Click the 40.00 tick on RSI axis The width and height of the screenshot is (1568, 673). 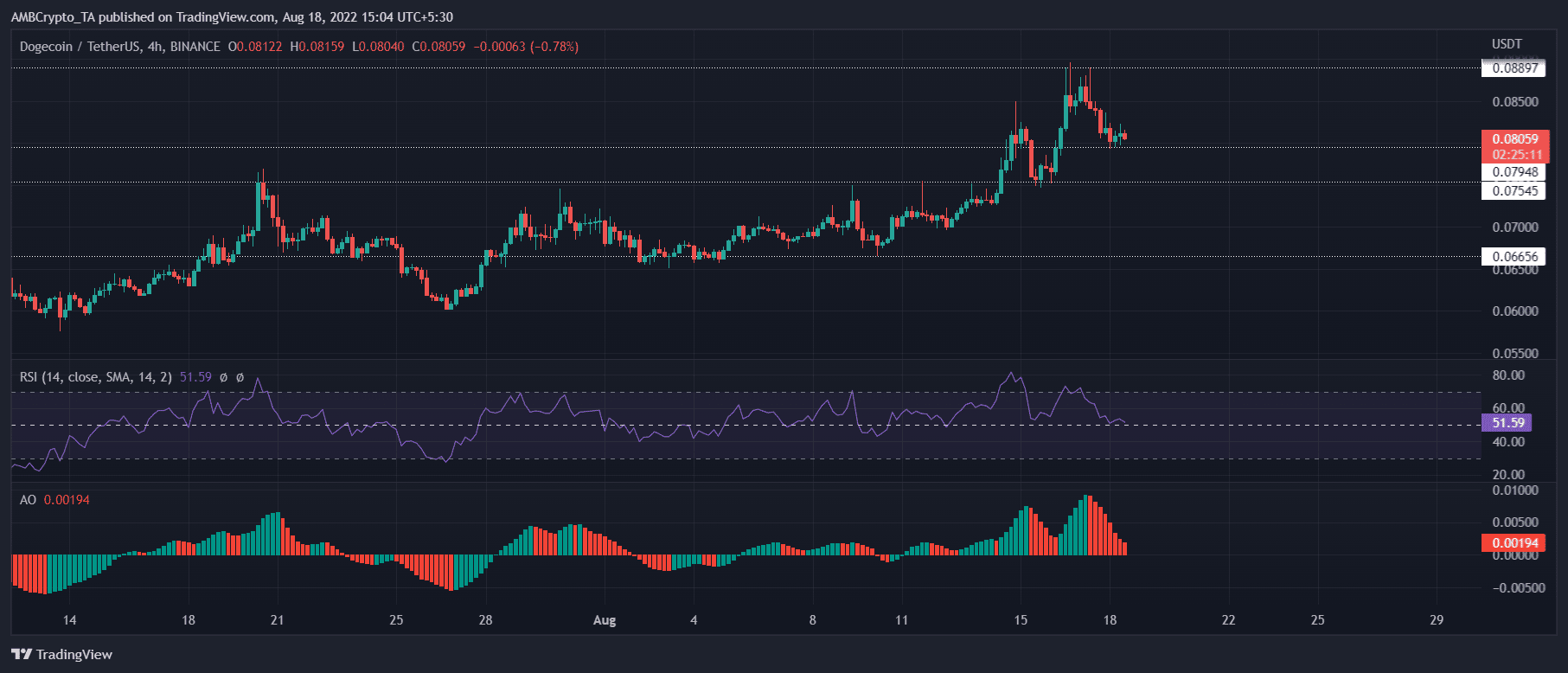click(1508, 442)
